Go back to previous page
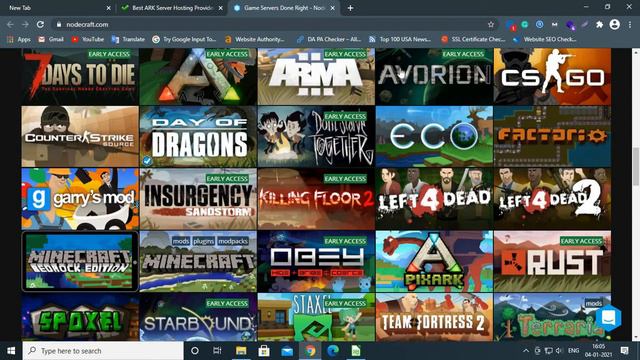The height and width of the screenshot is (360, 640). [x=10, y=24]
